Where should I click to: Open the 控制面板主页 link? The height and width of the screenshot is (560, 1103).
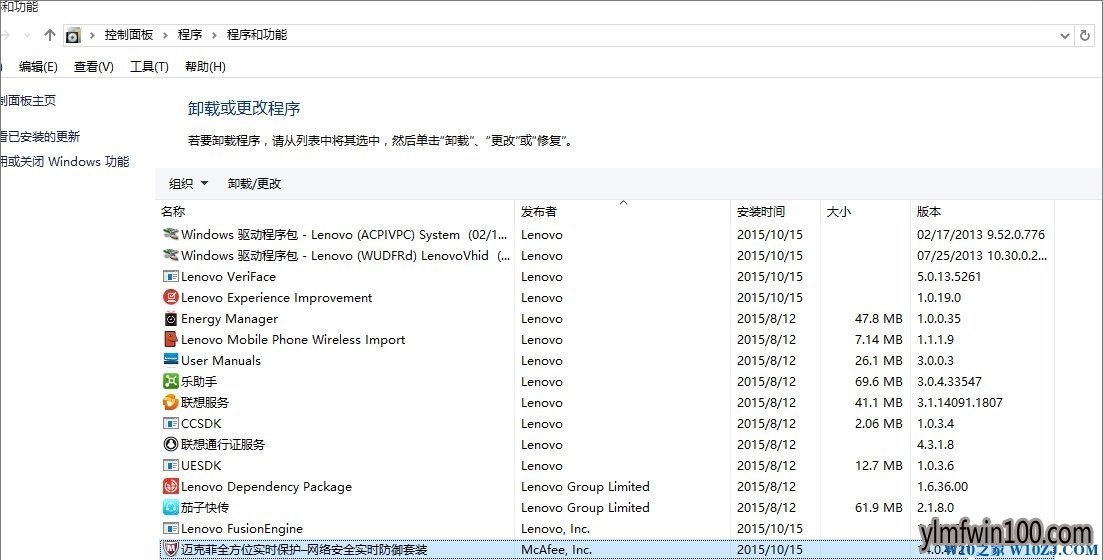(x=28, y=101)
